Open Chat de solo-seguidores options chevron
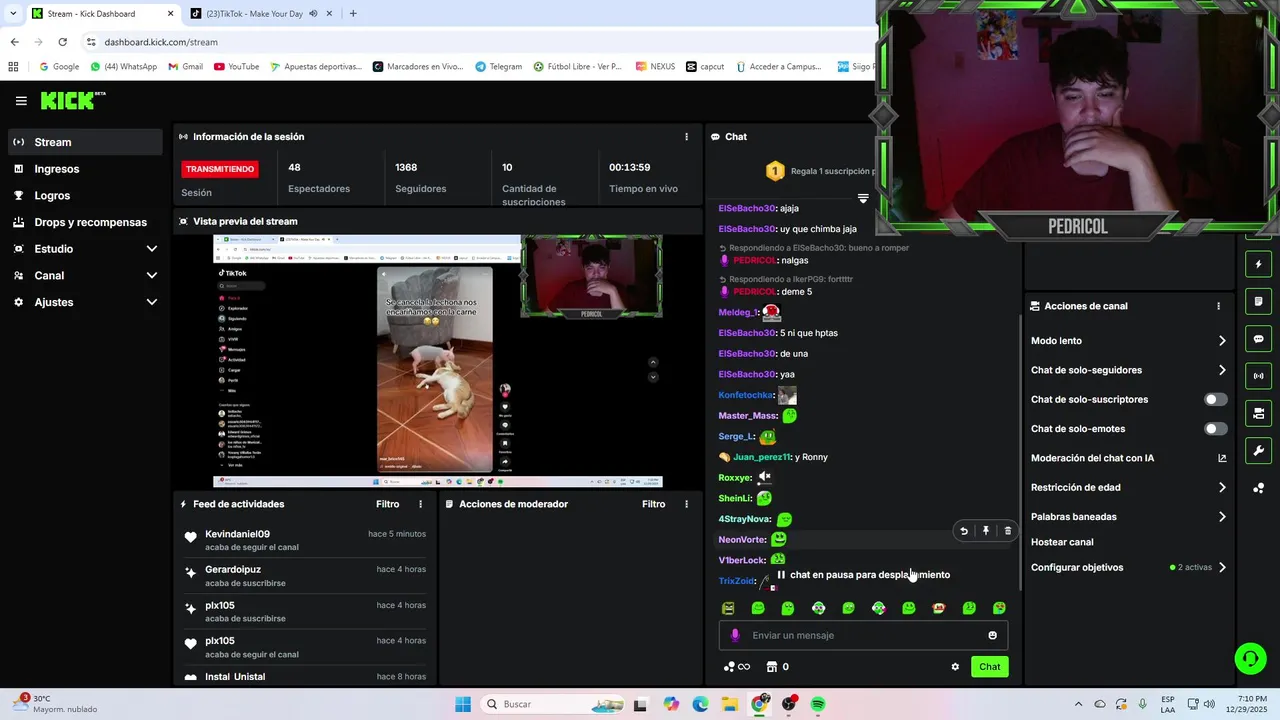The height and width of the screenshot is (720, 1280). tap(1222, 370)
